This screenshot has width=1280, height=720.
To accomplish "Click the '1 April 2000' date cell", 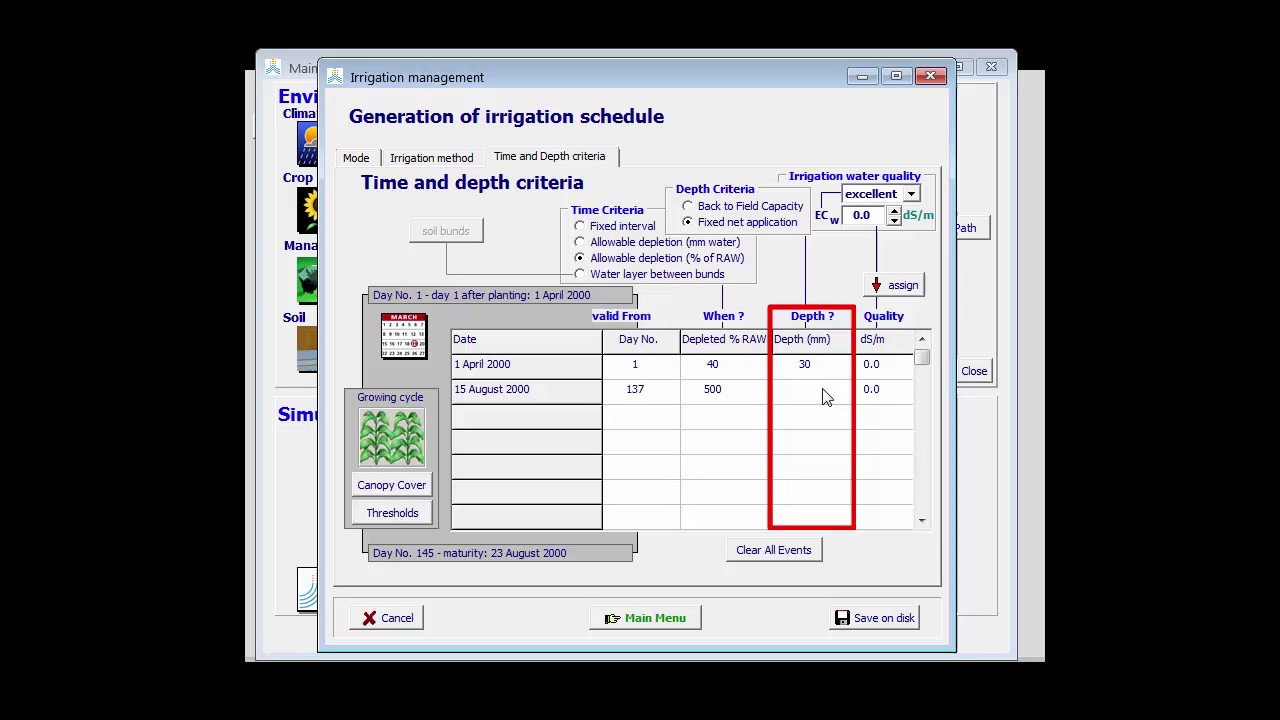I will point(526,365).
